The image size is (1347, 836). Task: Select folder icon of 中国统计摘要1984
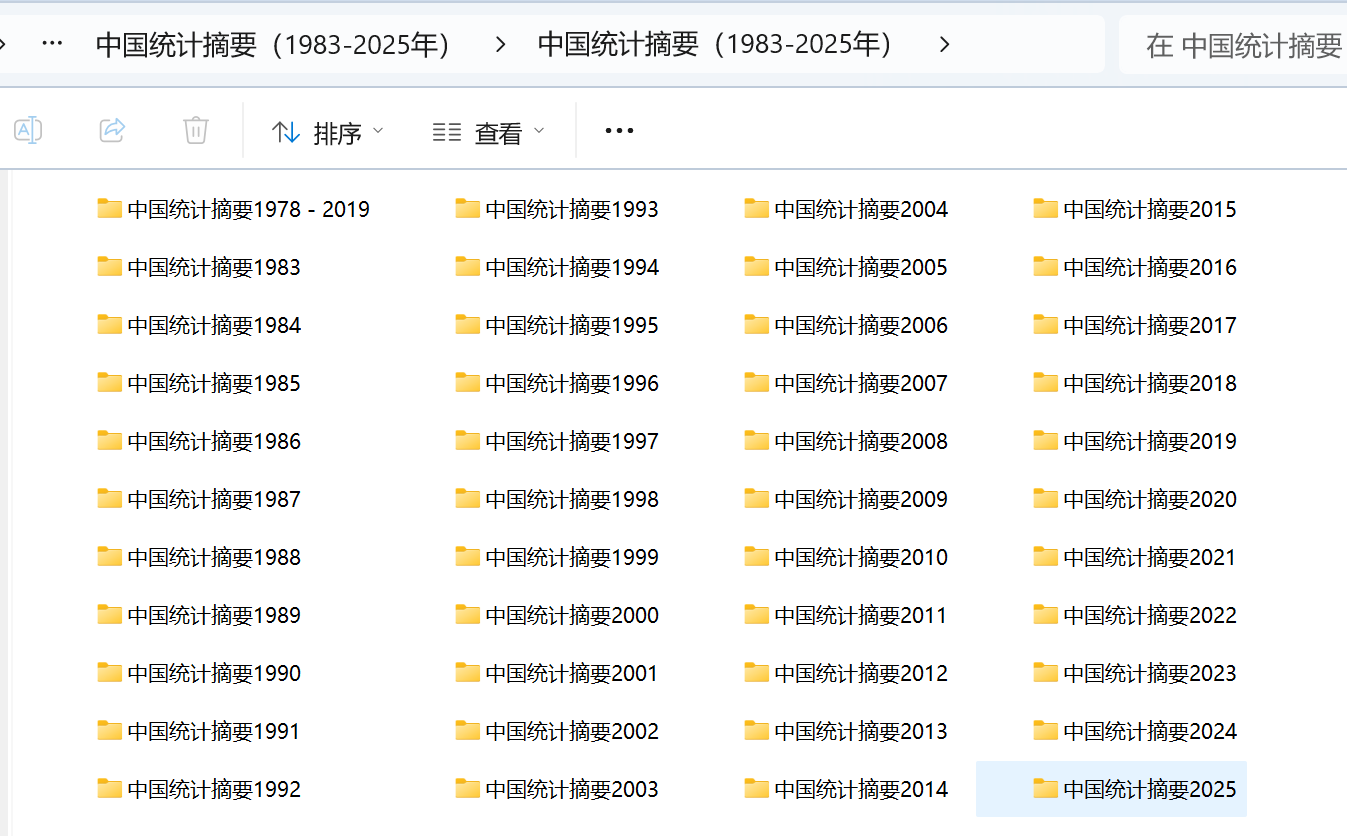(x=110, y=324)
